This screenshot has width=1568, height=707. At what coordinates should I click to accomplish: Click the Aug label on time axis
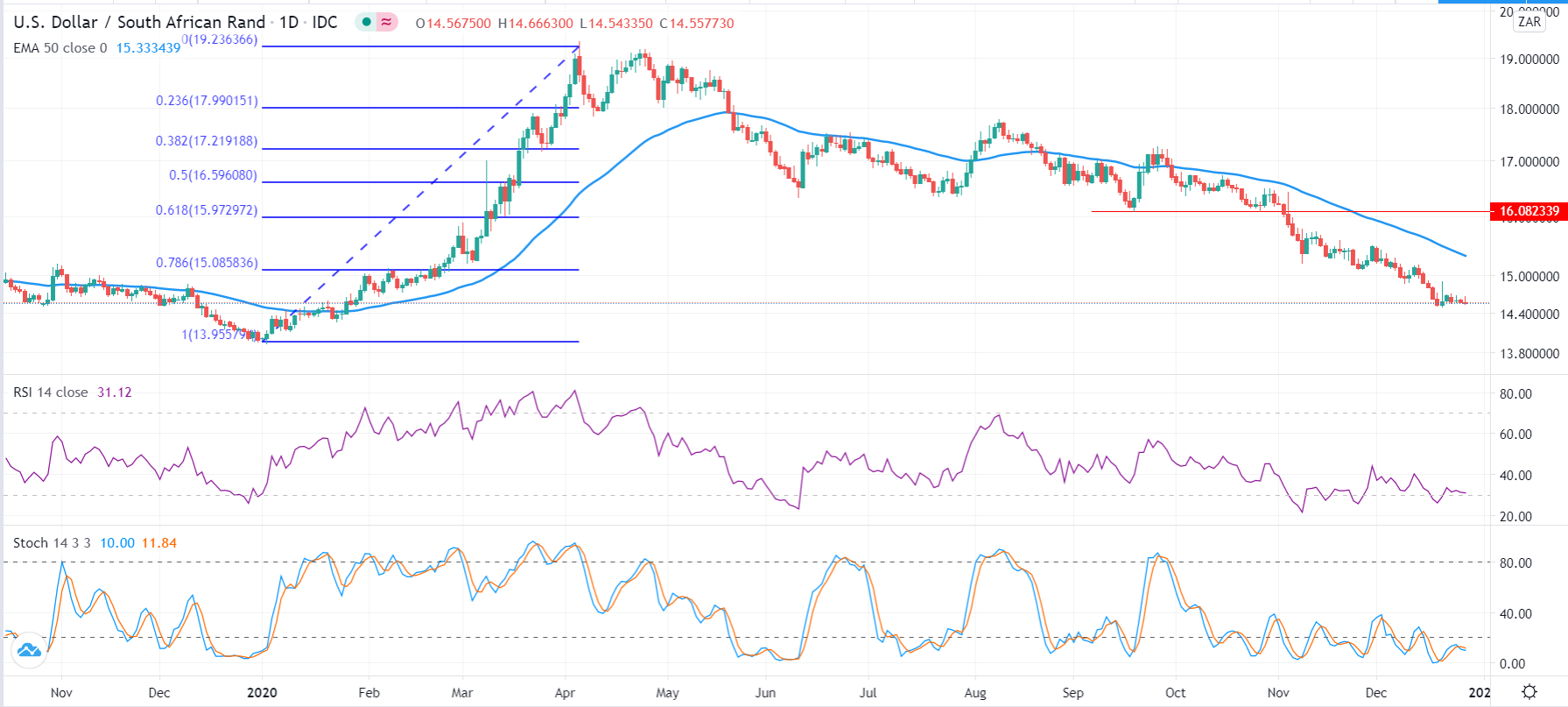[975, 693]
